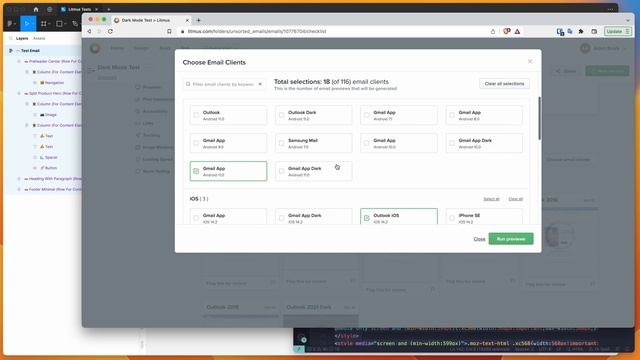Select Navigation layer in Figma
The height and width of the screenshot is (360, 640).
pyautogui.click(x=52, y=83)
